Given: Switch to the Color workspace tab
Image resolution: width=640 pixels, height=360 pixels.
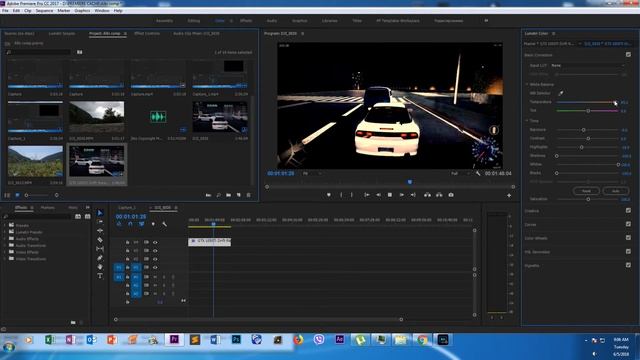Looking at the screenshot, I should pos(220,20).
